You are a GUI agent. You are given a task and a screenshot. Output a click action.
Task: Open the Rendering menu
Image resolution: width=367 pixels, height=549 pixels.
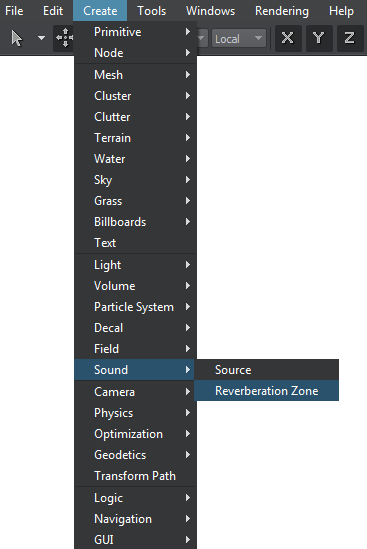point(282,11)
